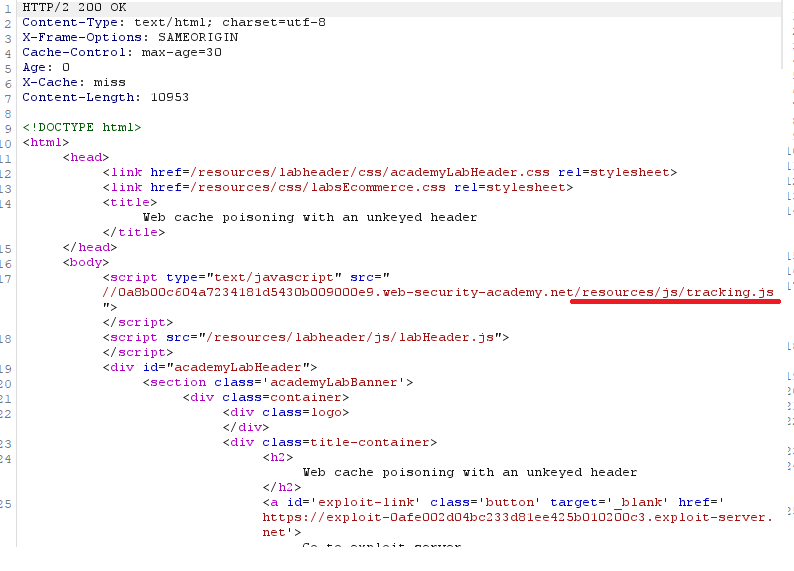The image size is (794, 571).
Task: Select the academyLabHeader.css link tag line
Action: pos(390,172)
